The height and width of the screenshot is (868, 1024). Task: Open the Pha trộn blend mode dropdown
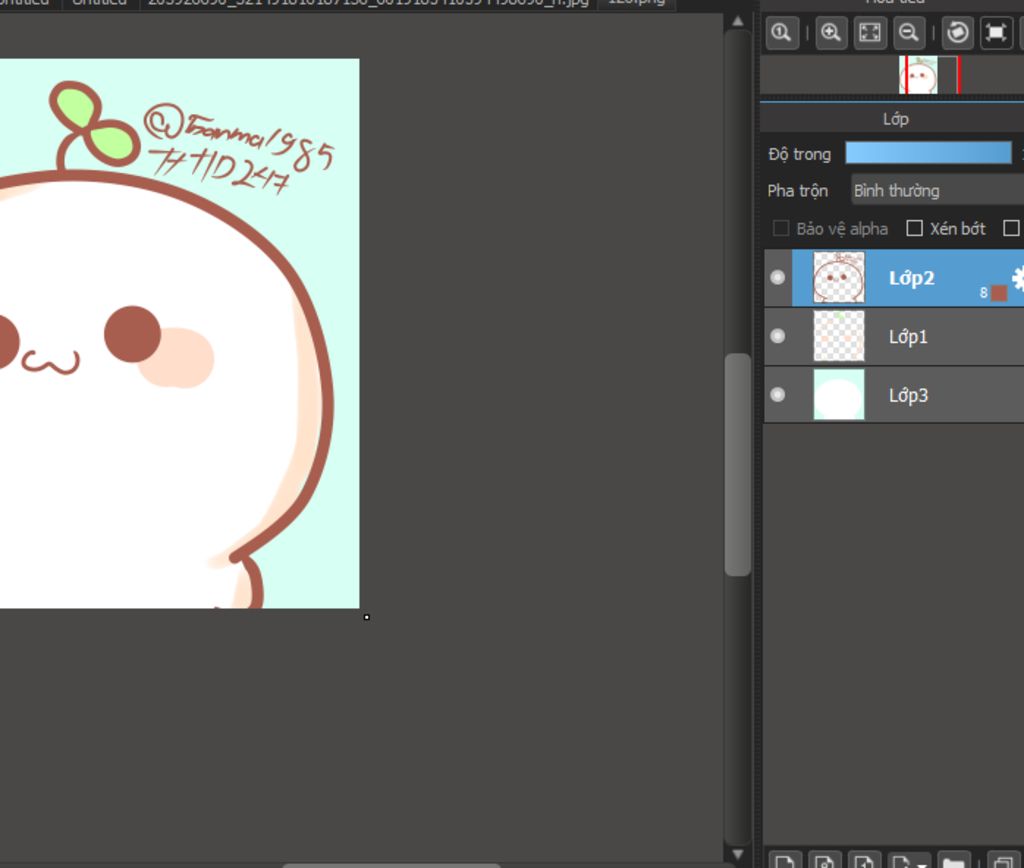(x=938, y=191)
